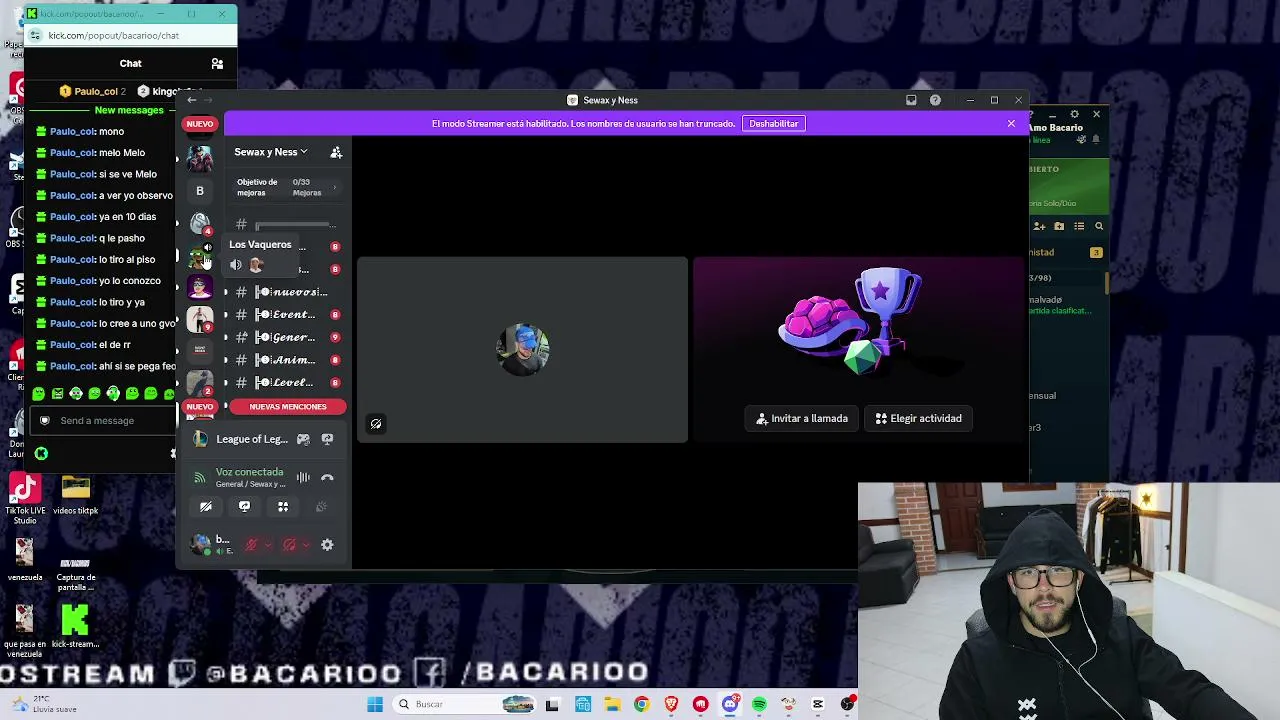Open Brave browser from the taskbar
Screen dimensions: 1280x720
(x=671, y=705)
